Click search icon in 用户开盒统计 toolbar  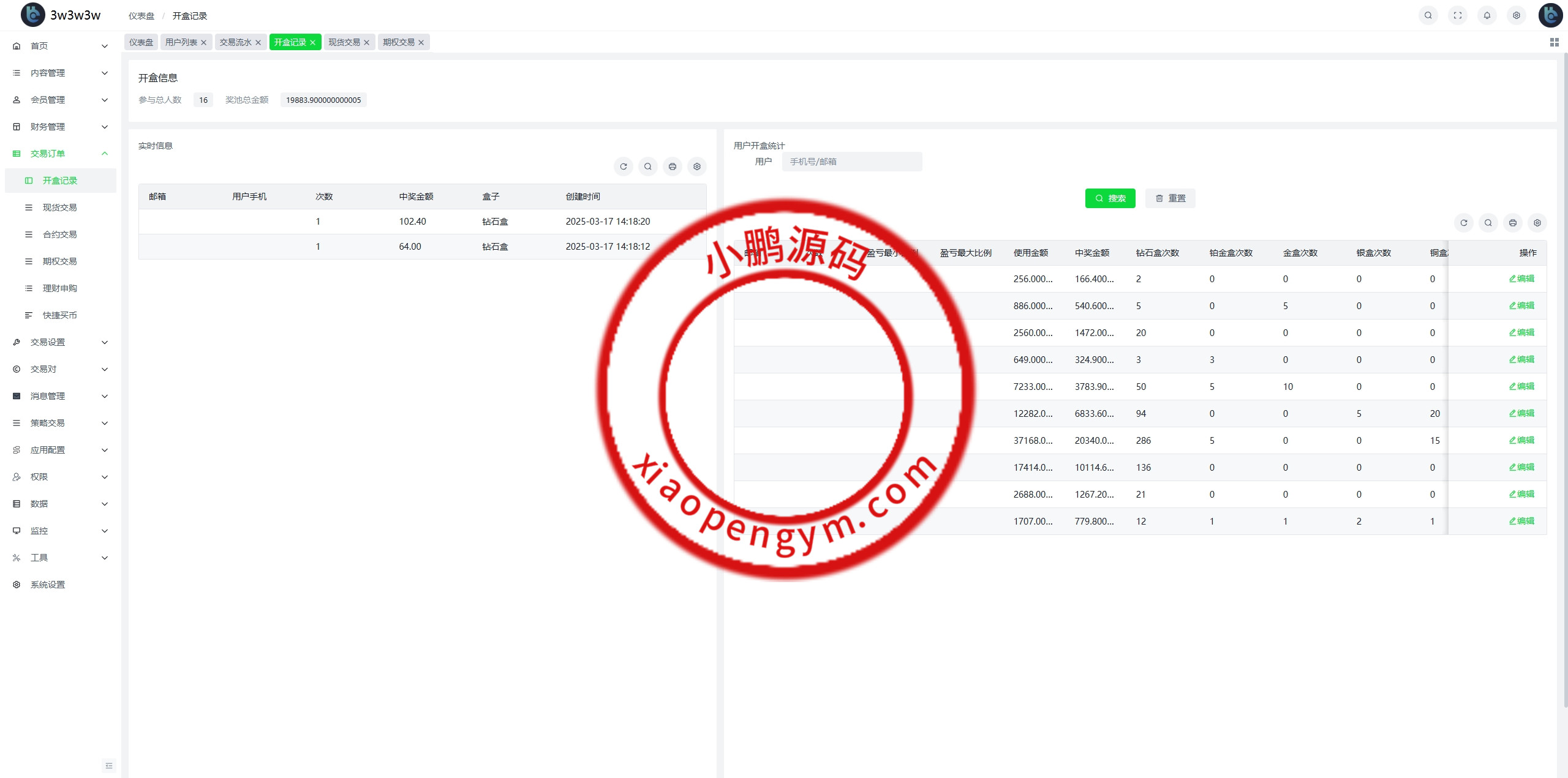tap(1488, 223)
